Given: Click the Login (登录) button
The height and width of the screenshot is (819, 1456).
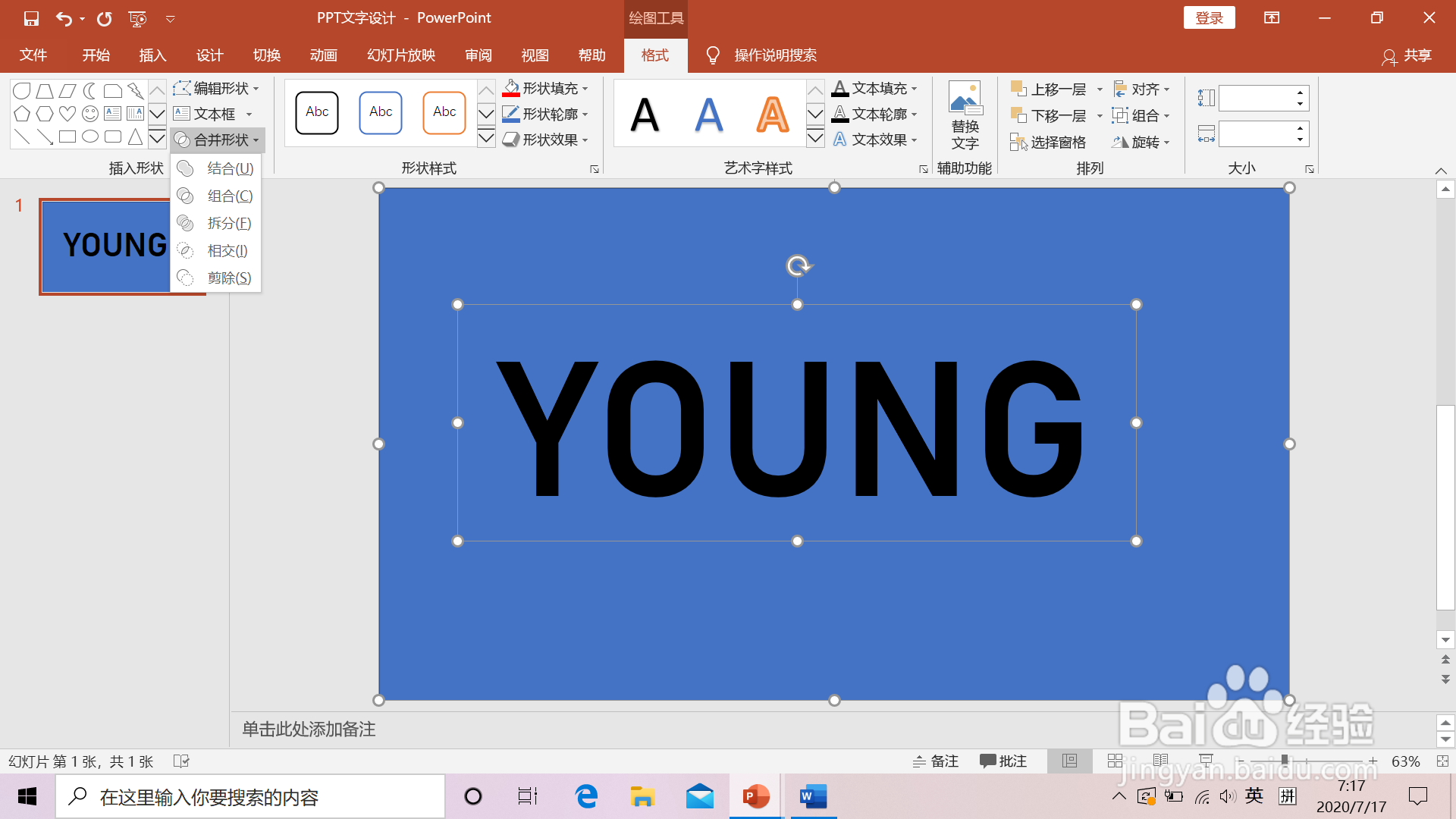Looking at the screenshot, I should point(1209,18).
